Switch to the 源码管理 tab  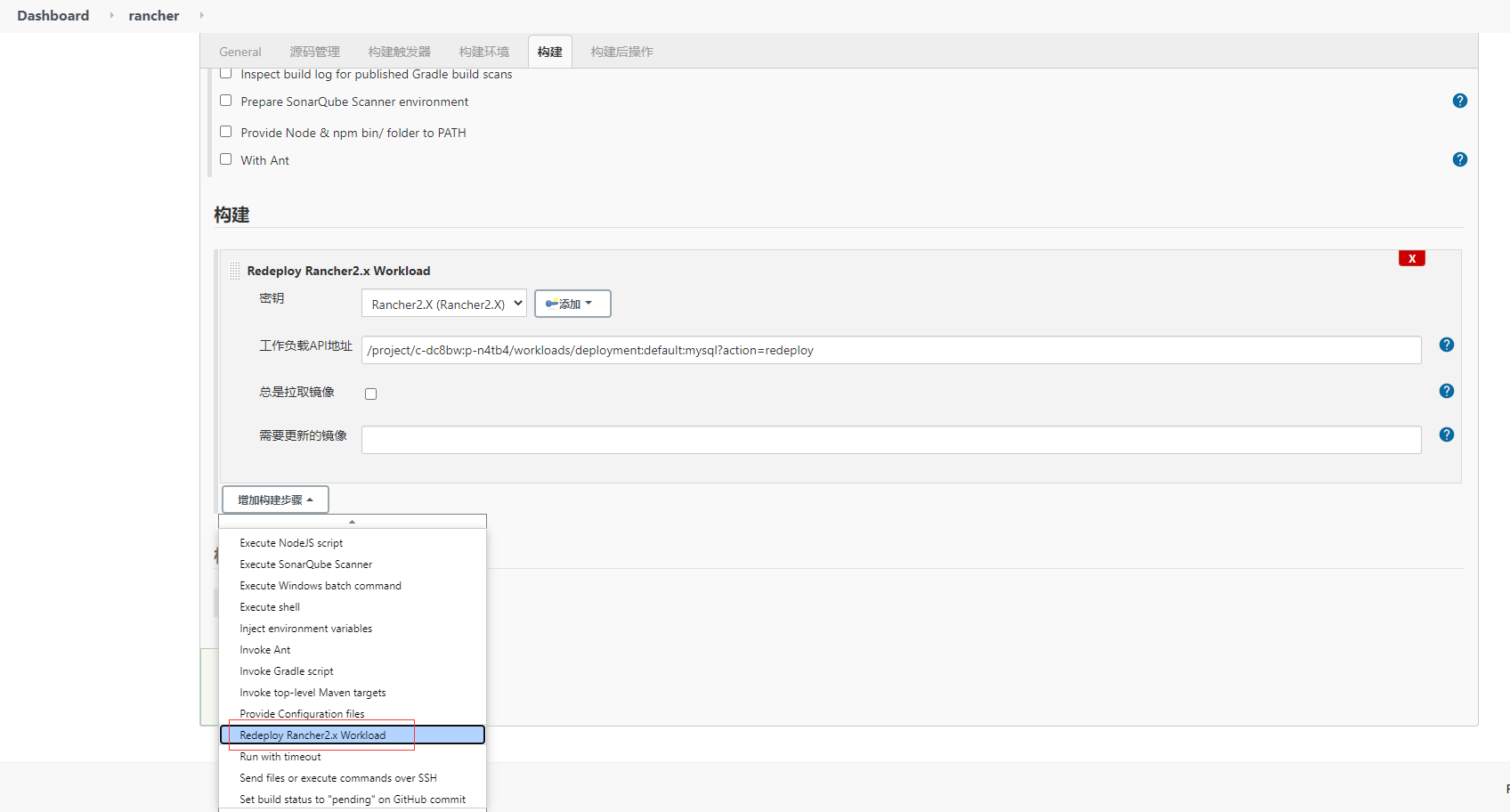[315, 52]
